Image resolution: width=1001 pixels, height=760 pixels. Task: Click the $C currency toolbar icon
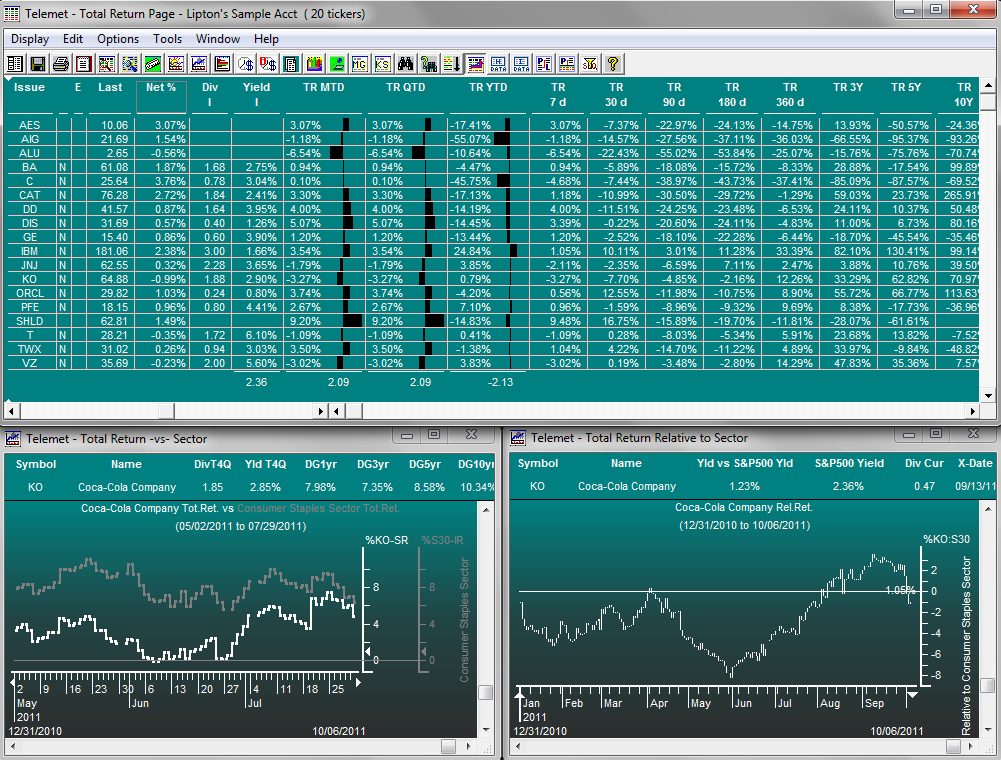pyautogui.click(x=244, y=63)
